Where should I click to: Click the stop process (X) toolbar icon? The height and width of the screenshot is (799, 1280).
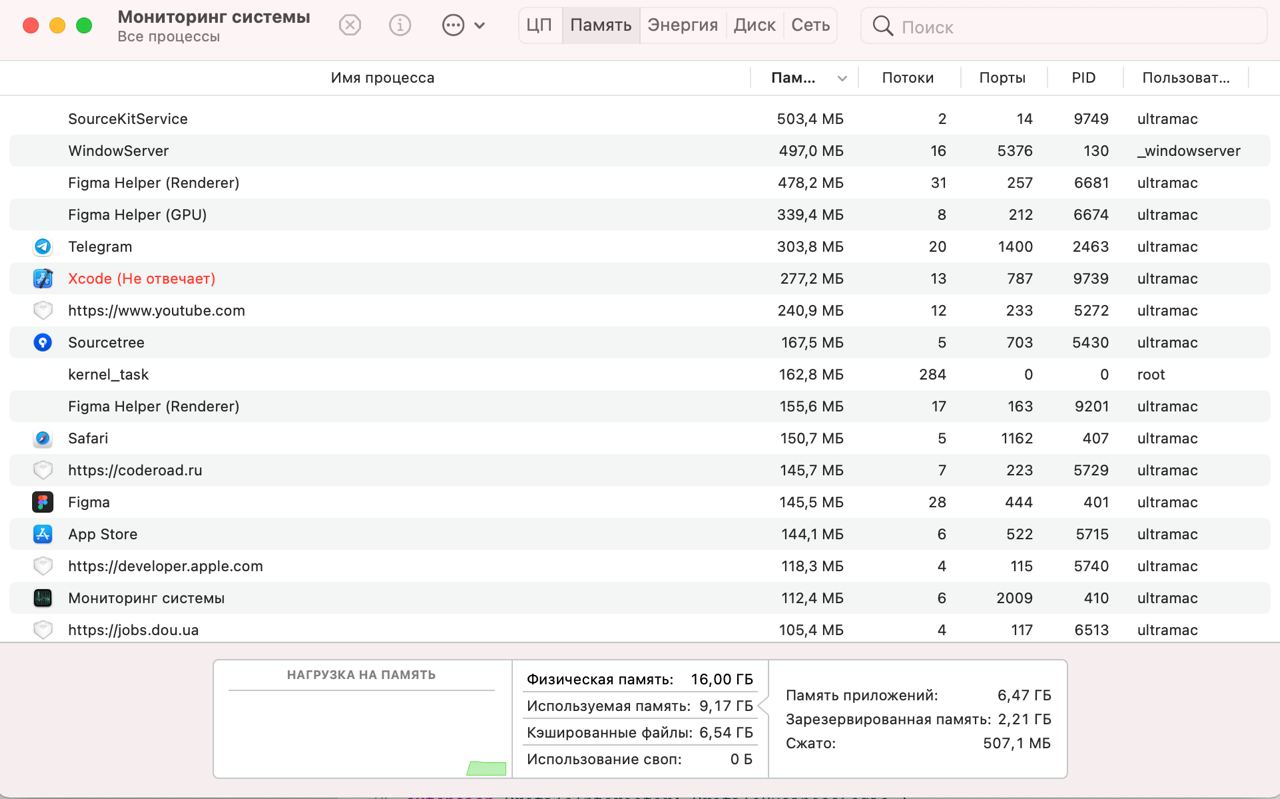pos(349,26)
